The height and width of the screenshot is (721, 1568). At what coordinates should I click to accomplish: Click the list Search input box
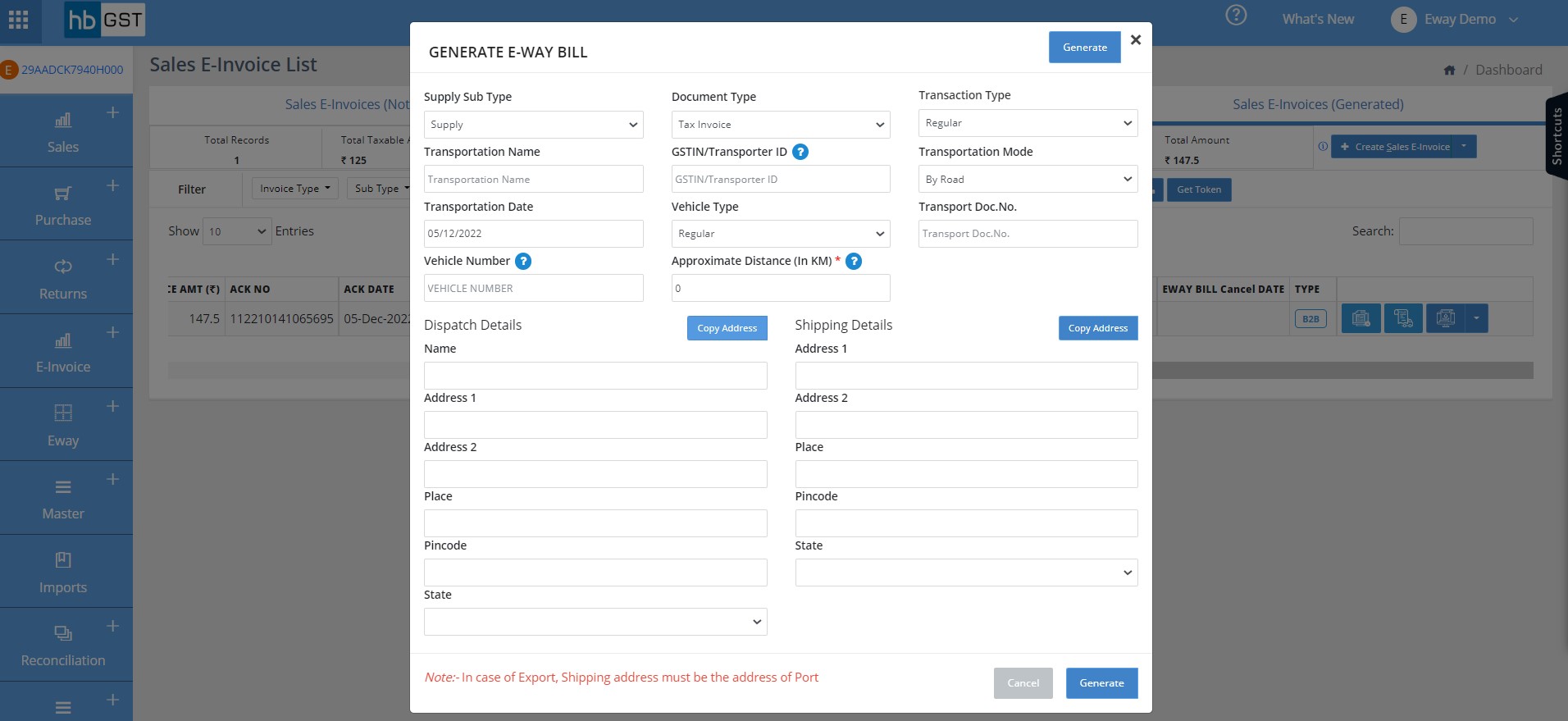tap(1465, 231)
